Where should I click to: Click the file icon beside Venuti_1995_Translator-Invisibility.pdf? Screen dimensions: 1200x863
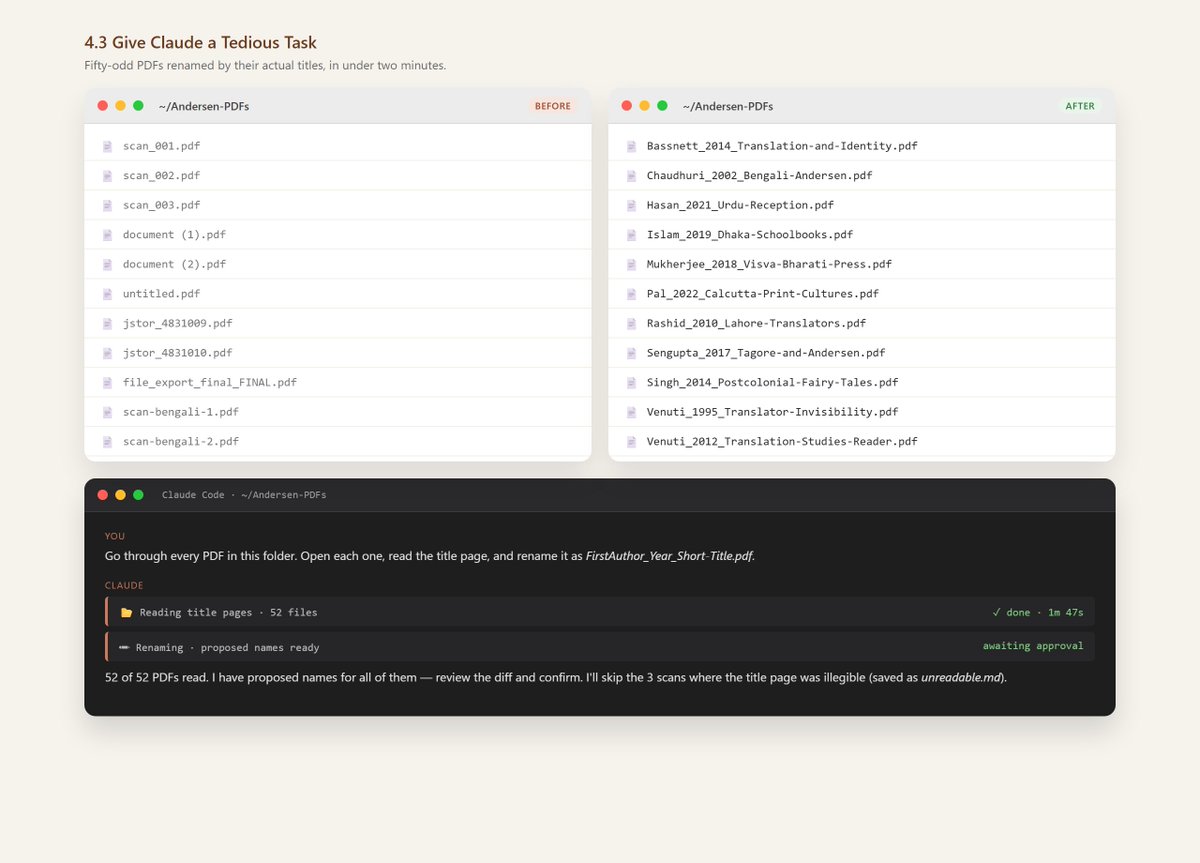[x=631, y=412]
